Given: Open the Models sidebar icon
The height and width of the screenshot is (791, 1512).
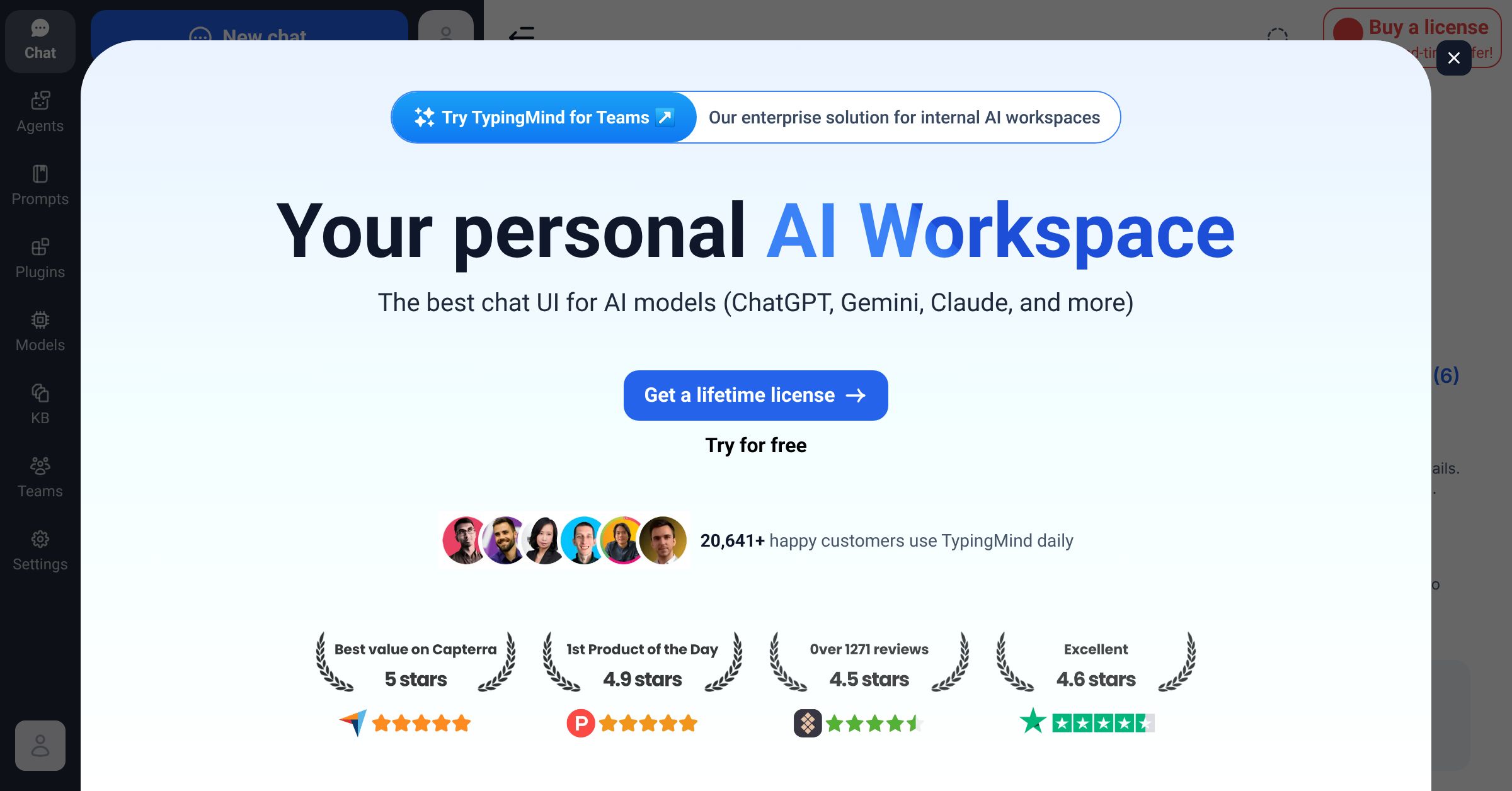Looking at the screenshot, I should (x=40, y=331).
